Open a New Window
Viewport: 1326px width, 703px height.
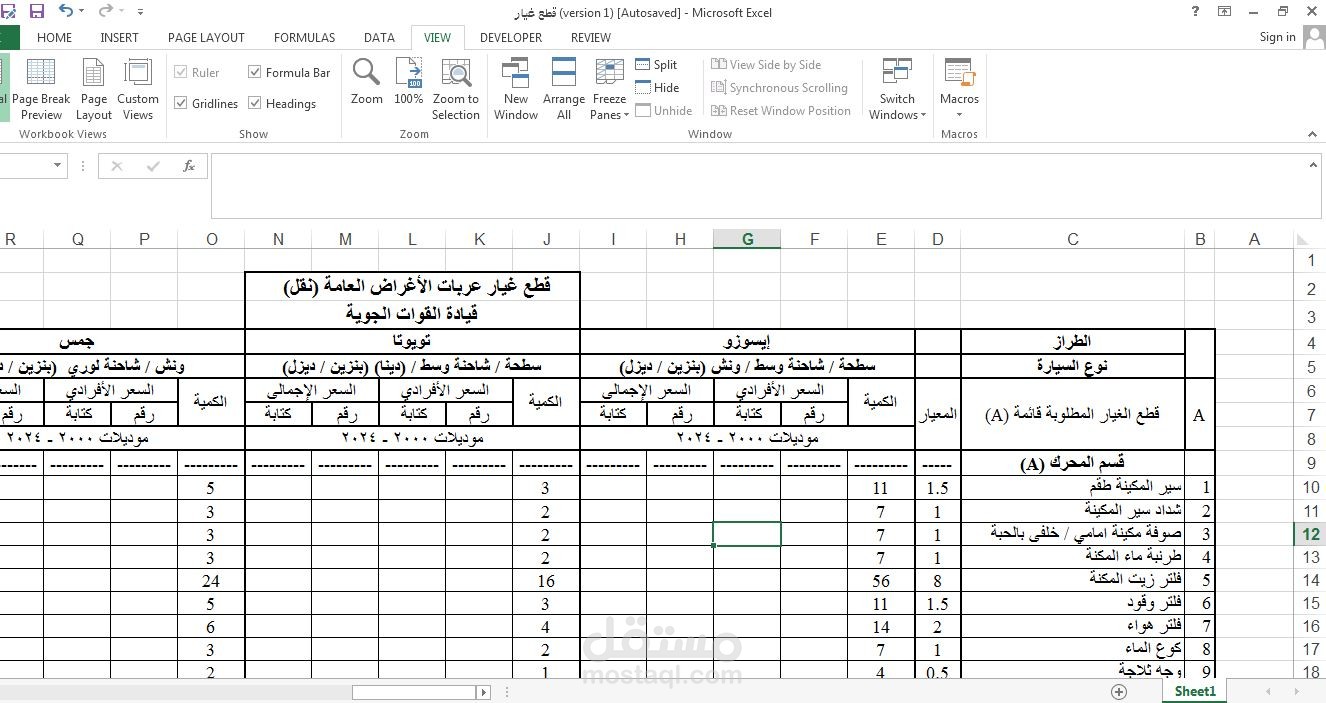[x=516, y=89]
